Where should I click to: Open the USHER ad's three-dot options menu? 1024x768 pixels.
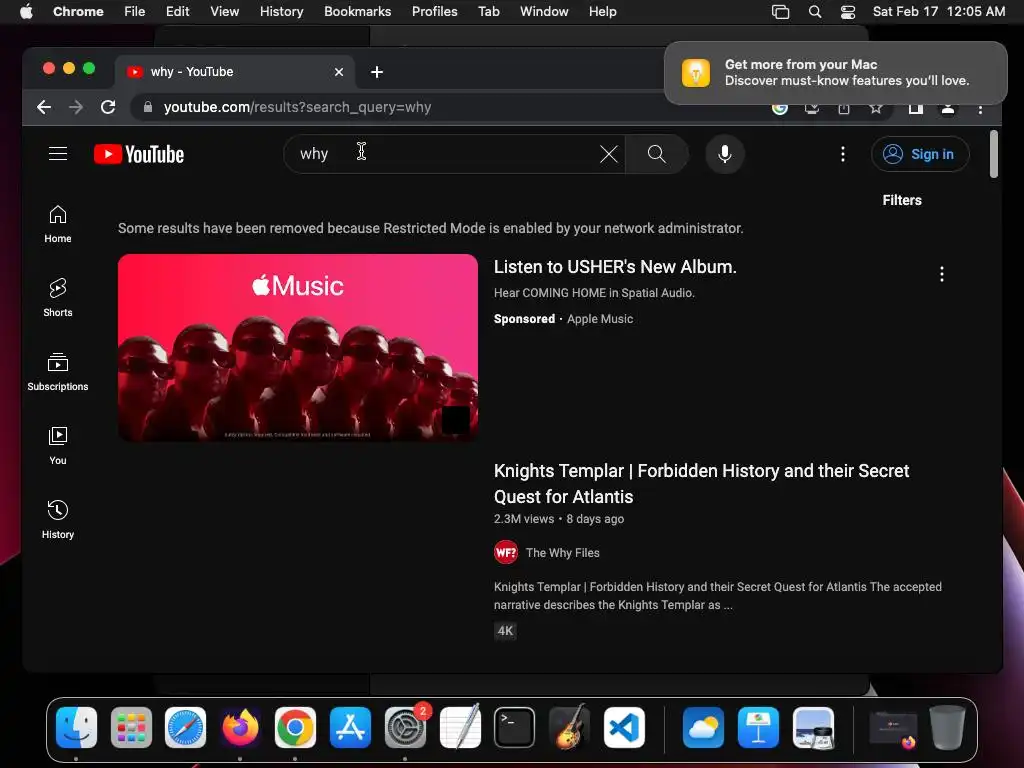(x=941, y=274)
